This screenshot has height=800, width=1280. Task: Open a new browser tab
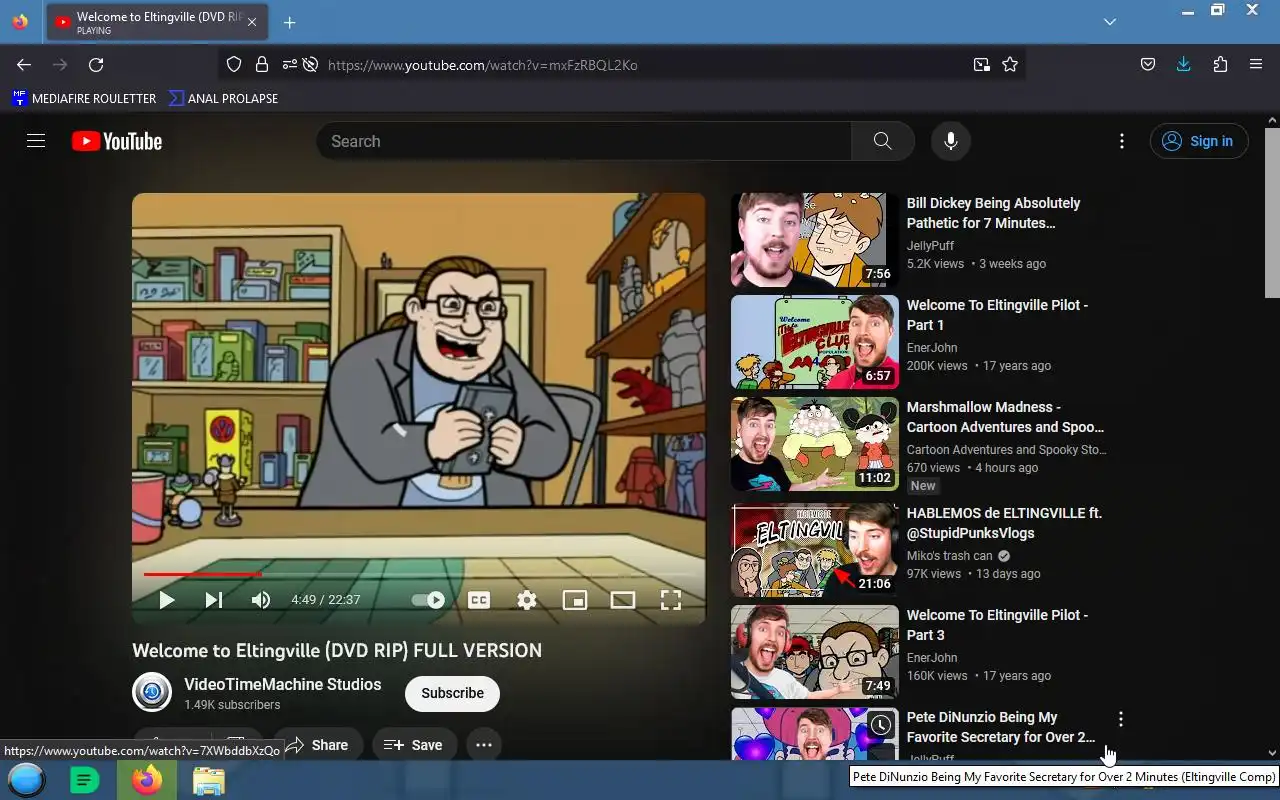289,22
